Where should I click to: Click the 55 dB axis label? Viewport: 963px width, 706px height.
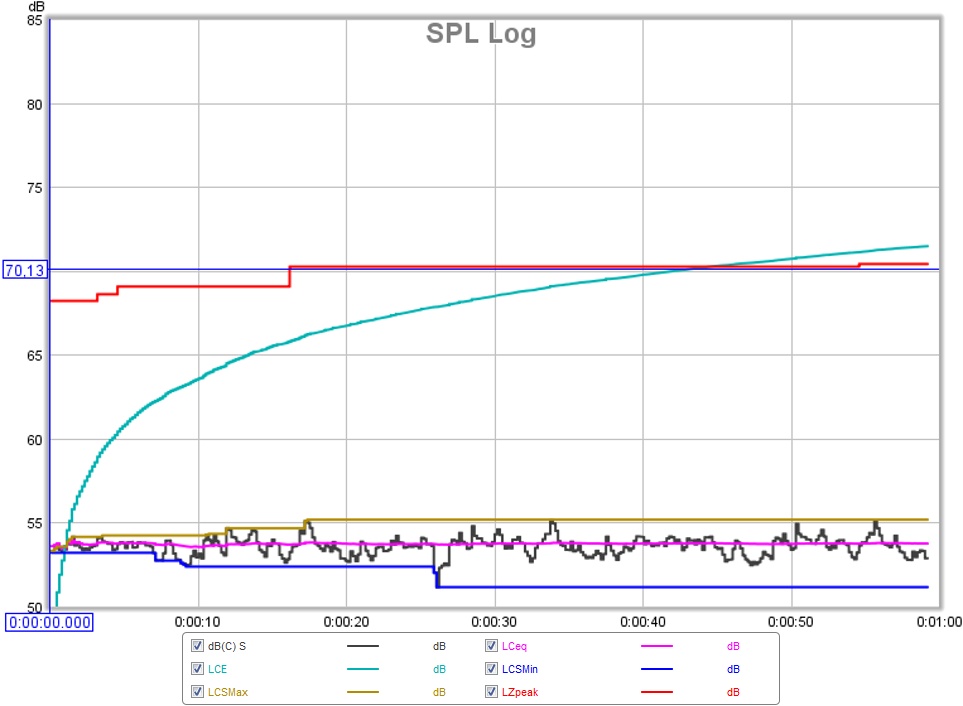point(35,524)
